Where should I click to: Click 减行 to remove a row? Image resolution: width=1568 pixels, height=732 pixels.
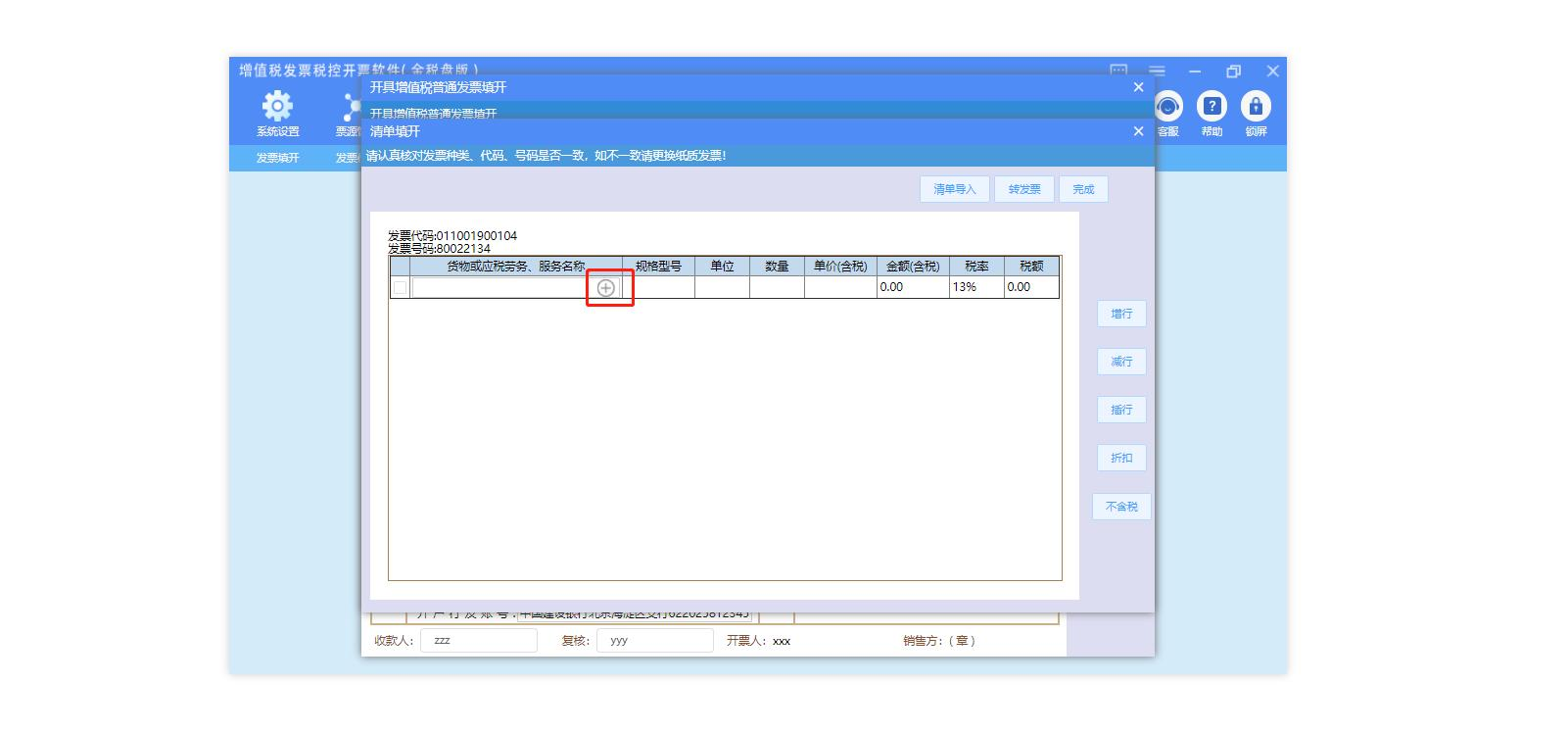pyautogui.click(x=1121, y=362)
